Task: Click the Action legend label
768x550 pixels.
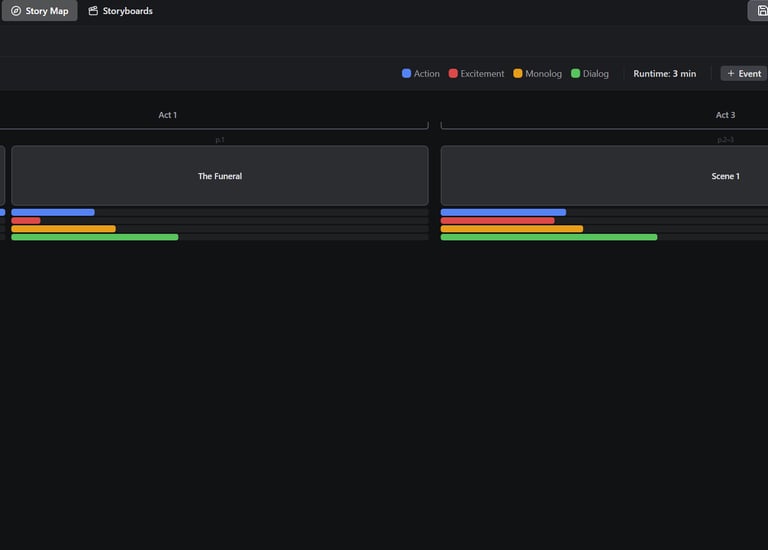Action: pos(427,73)
